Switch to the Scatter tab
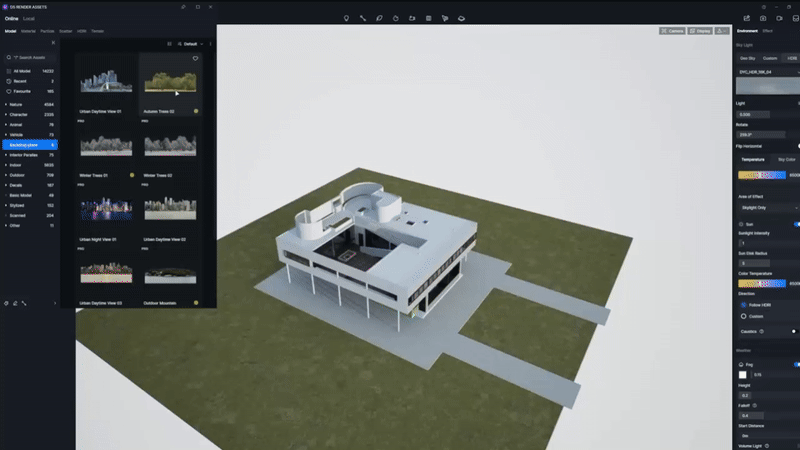Screen dimensions: 800x450 pos(66,31)
